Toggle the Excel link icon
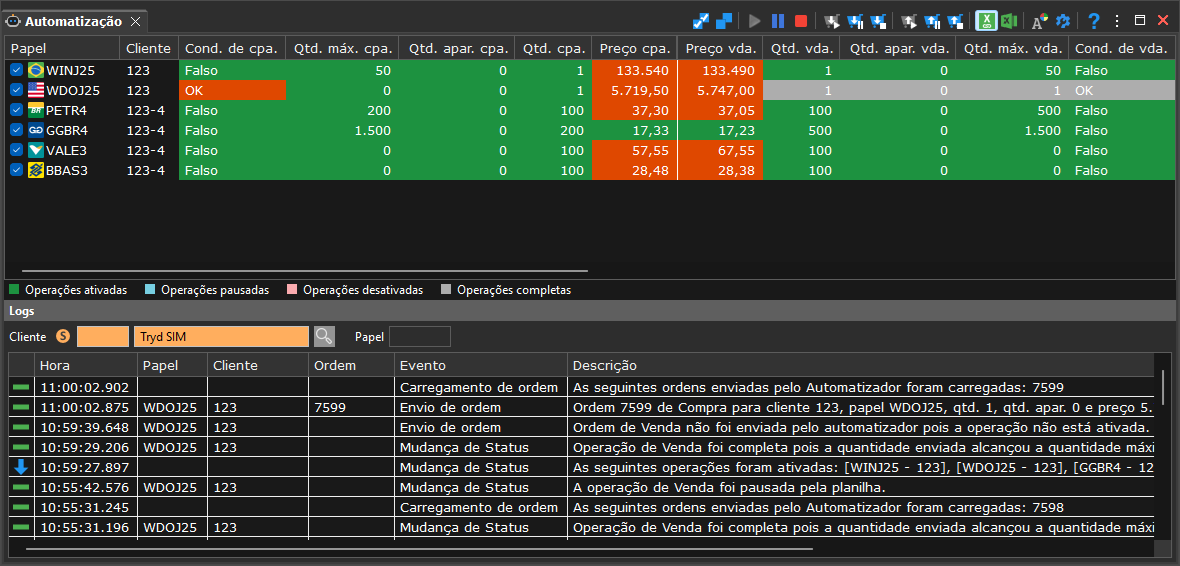 click(987, 21)
